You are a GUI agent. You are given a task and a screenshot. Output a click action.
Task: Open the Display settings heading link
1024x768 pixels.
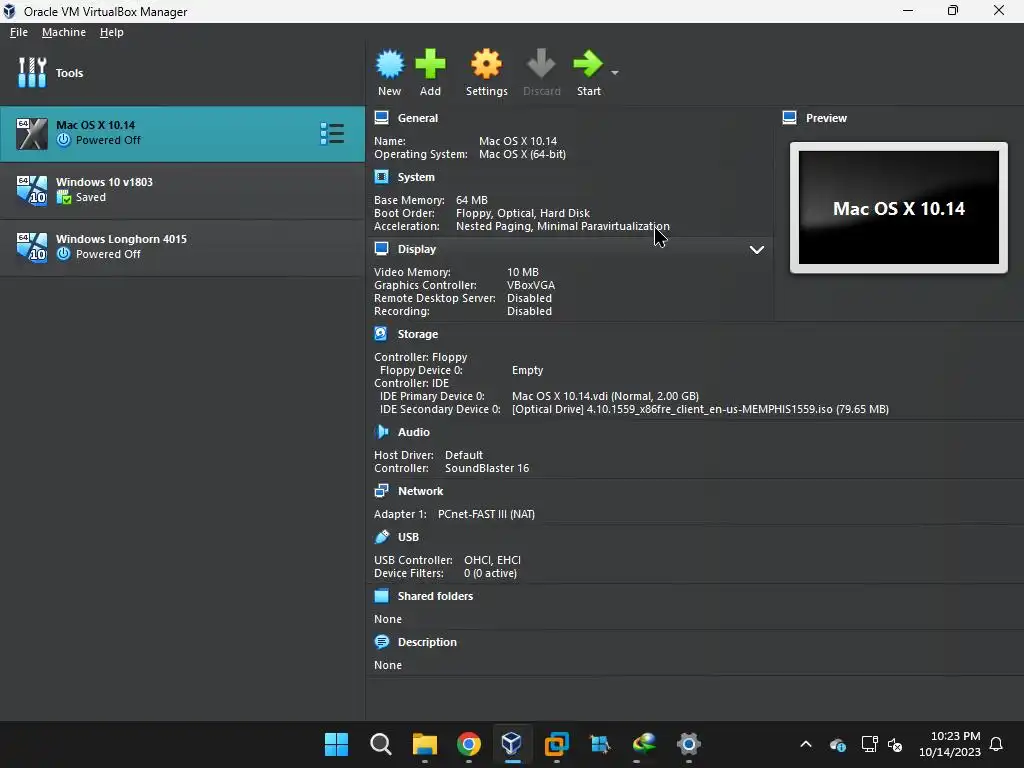coord(417,249)
